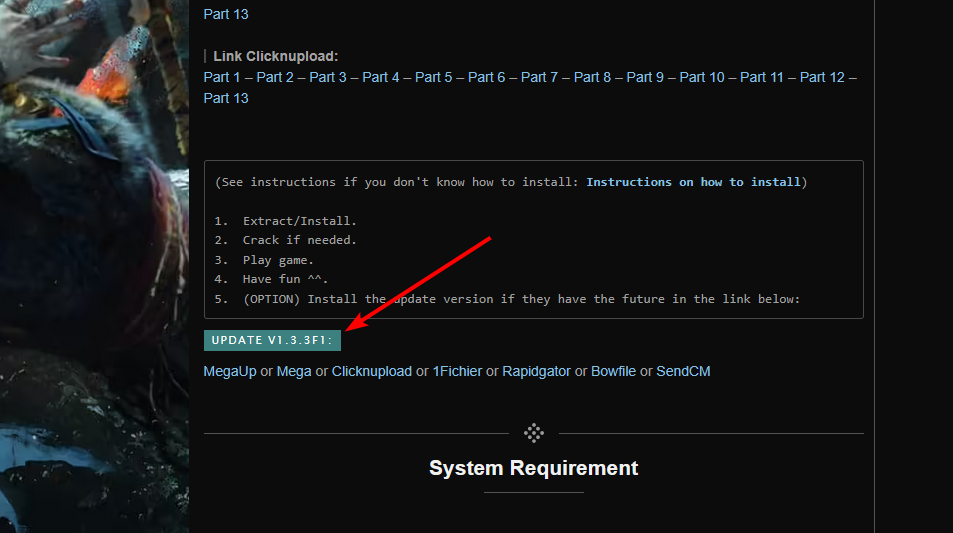Open Part 8 under Link Clicknupload
953x533 pixels.
click(x=593, y=77)
